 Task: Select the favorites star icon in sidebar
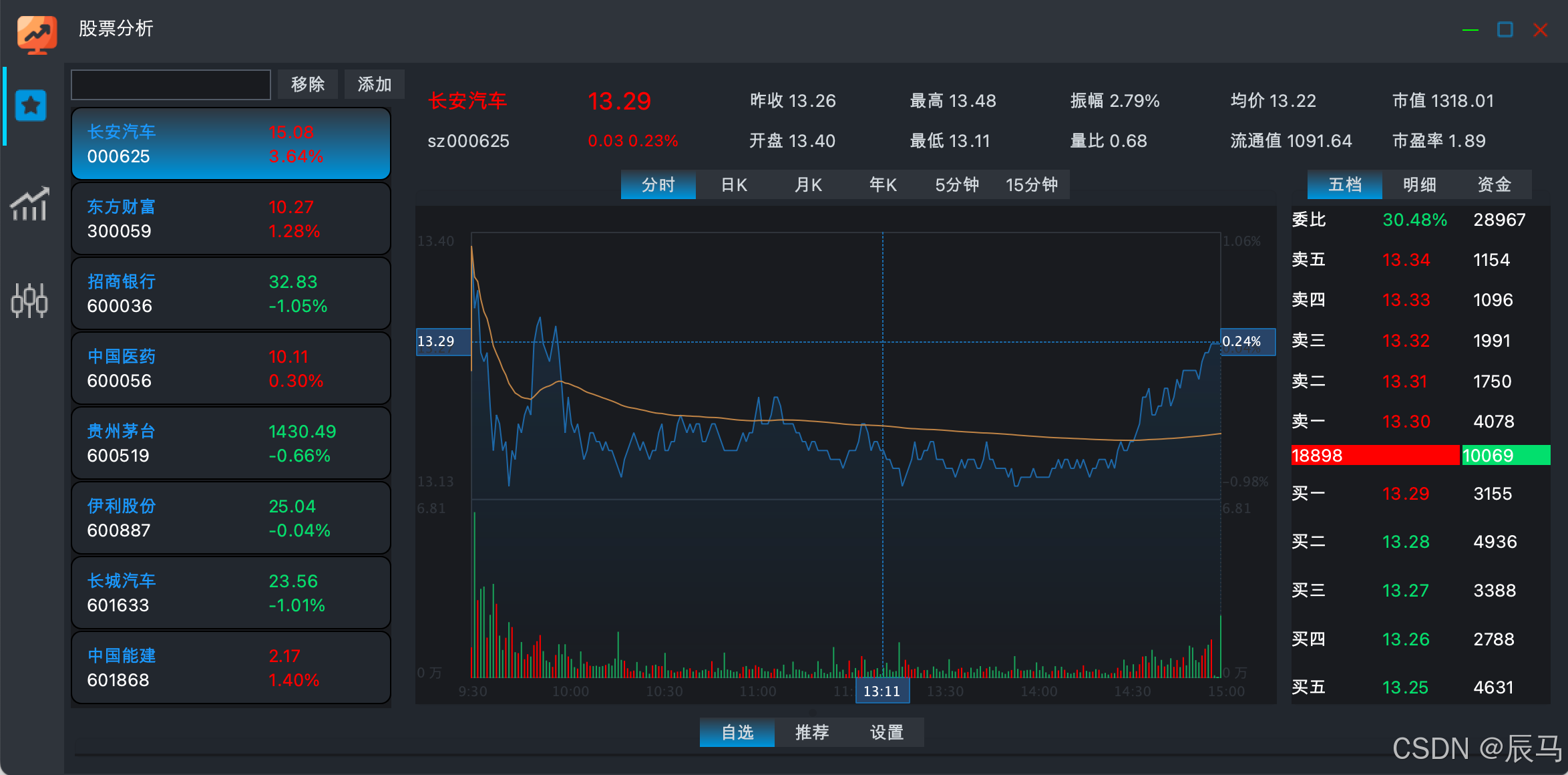click(x=29, y=105)
